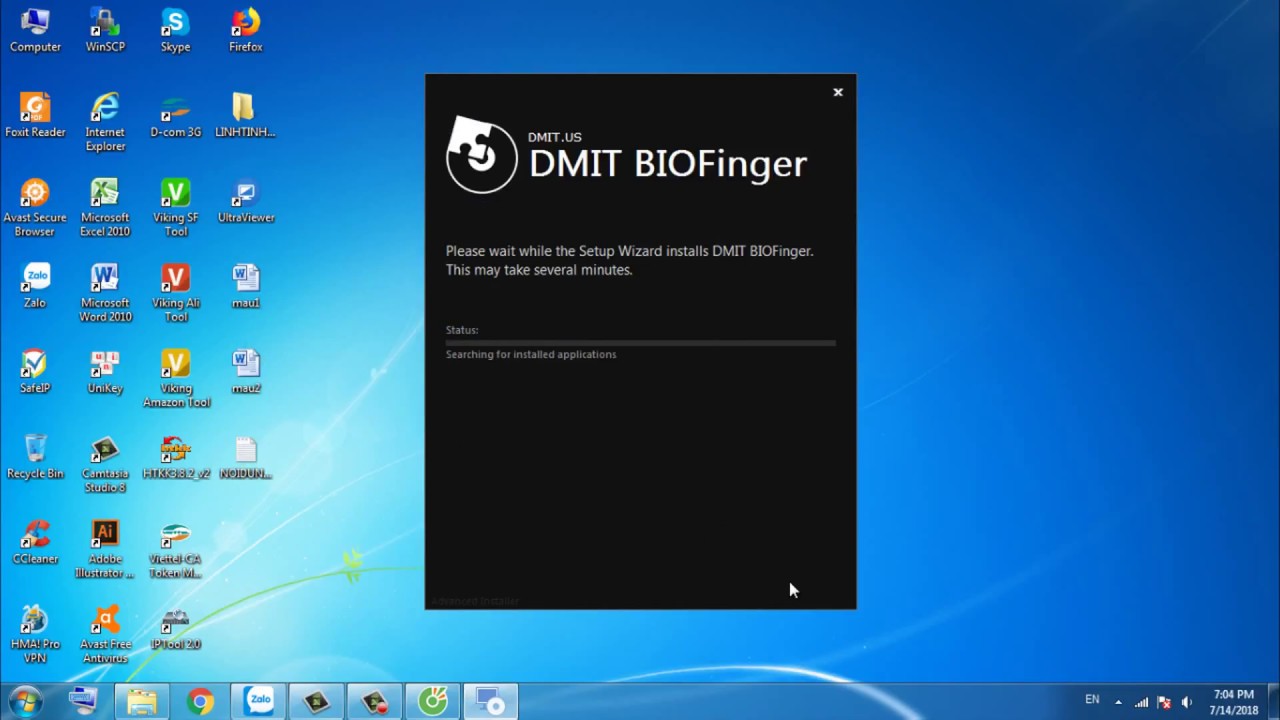1280x720 pixels.
Task: Select Viking Amazon Tool icon
Action: click(175, 378)
